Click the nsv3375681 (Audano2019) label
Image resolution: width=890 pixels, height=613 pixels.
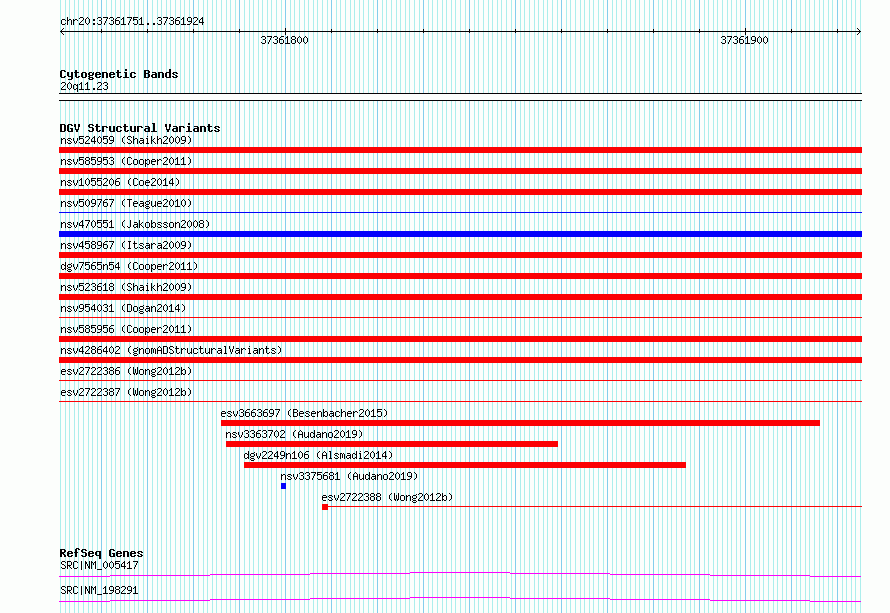[x=349, y=476]
